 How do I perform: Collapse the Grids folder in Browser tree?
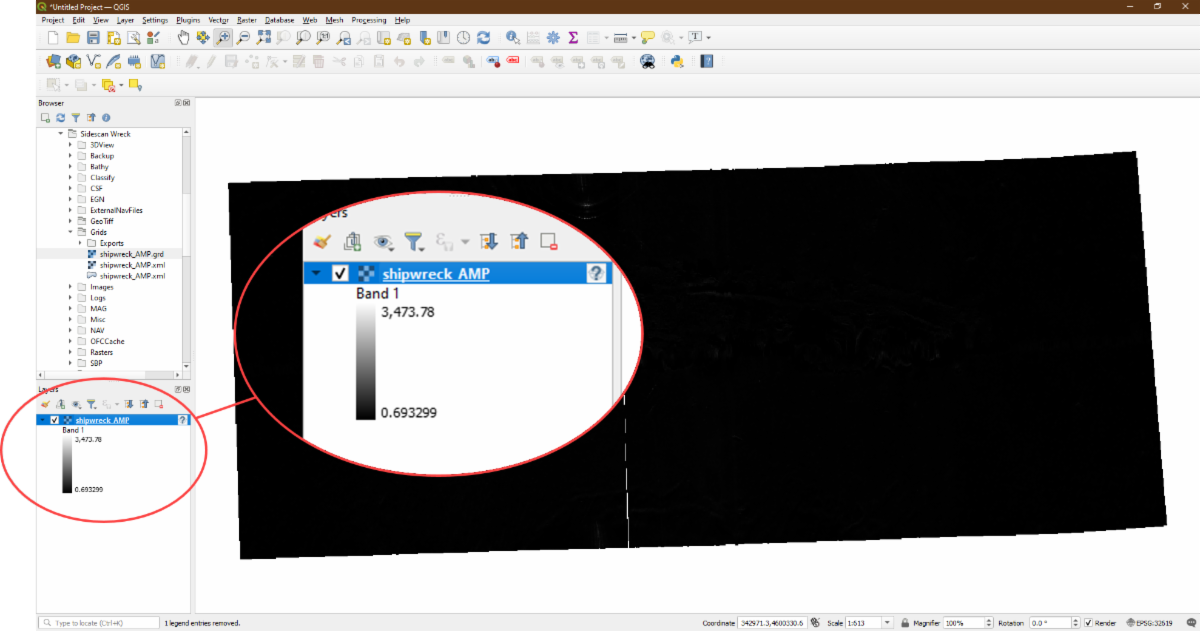pyautogui.click(x=71, y=232)
